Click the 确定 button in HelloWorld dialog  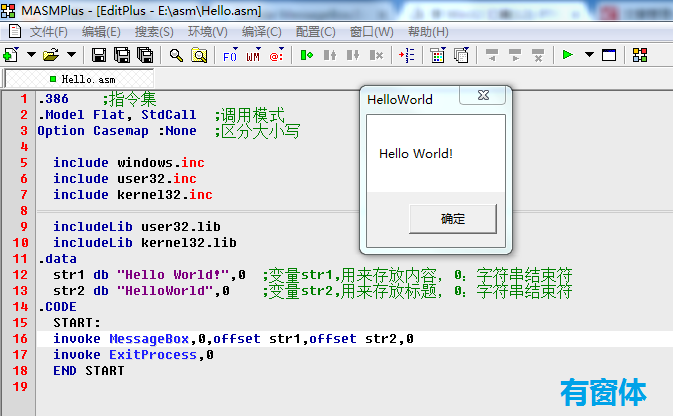coord(452,219)
